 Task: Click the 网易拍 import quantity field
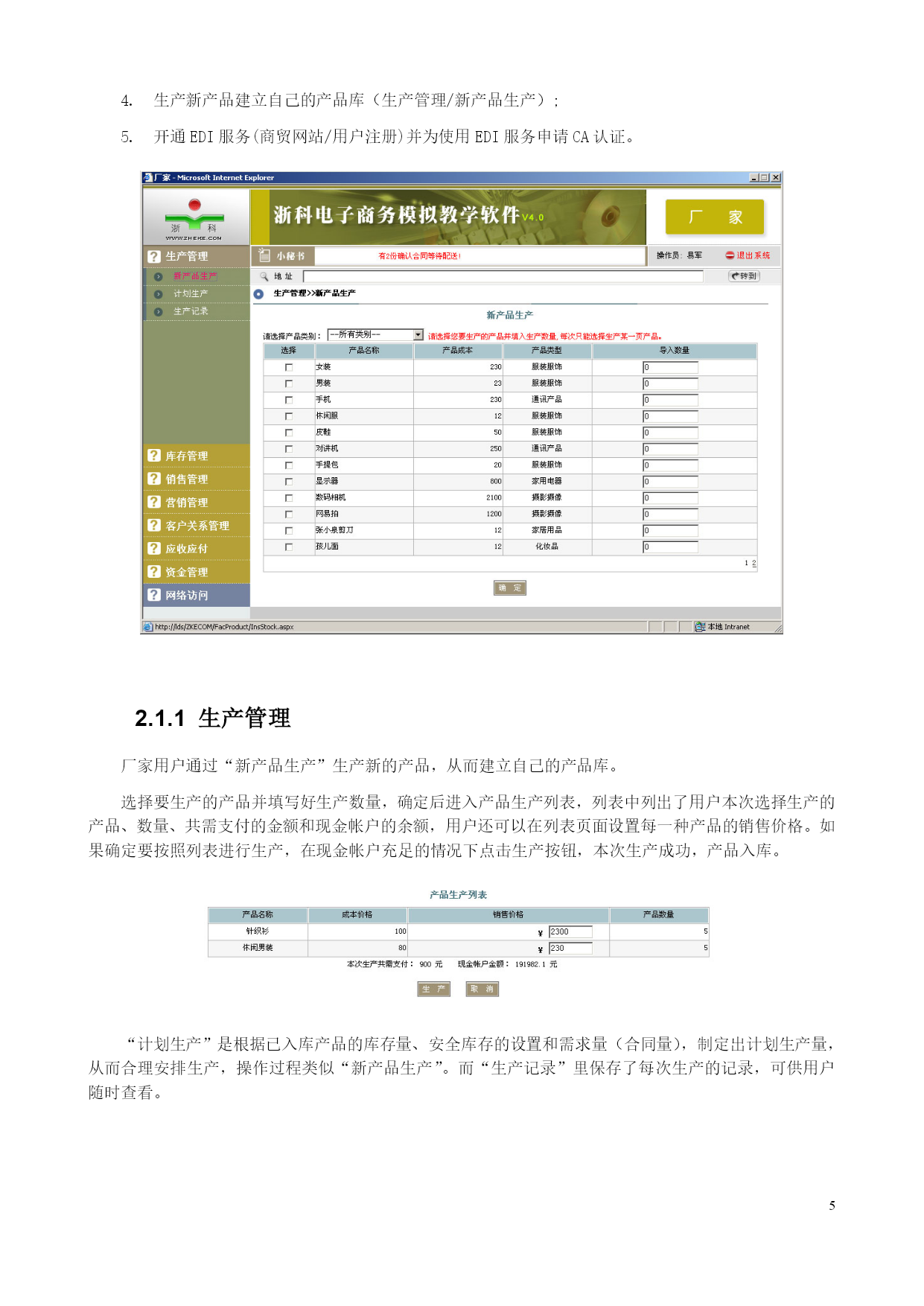670,515
